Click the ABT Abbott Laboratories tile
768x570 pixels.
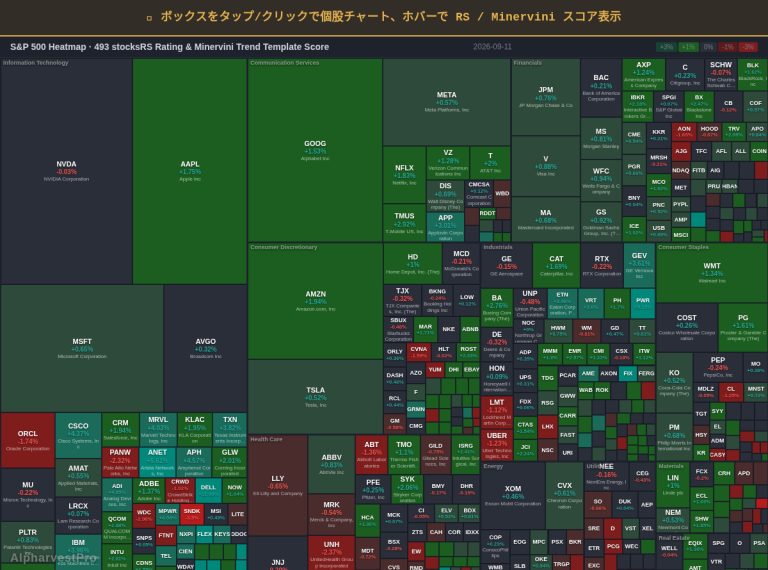(371, 454)
